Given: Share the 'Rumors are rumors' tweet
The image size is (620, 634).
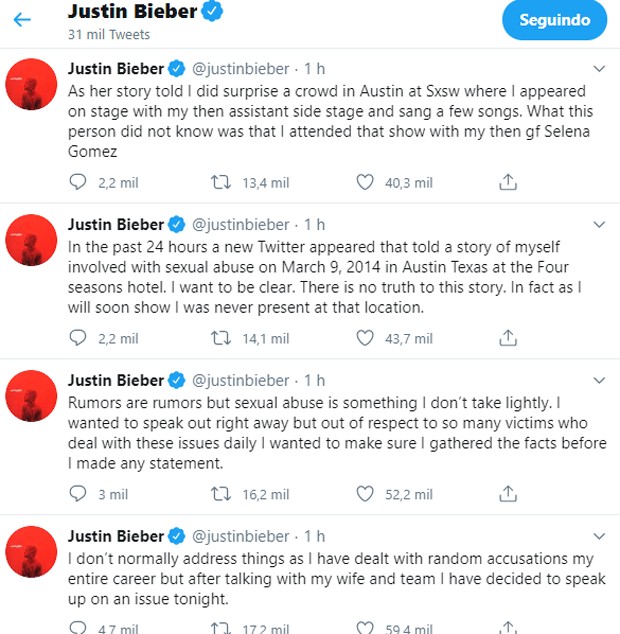Looking at the screenshot, I should [x=508, y=494].
